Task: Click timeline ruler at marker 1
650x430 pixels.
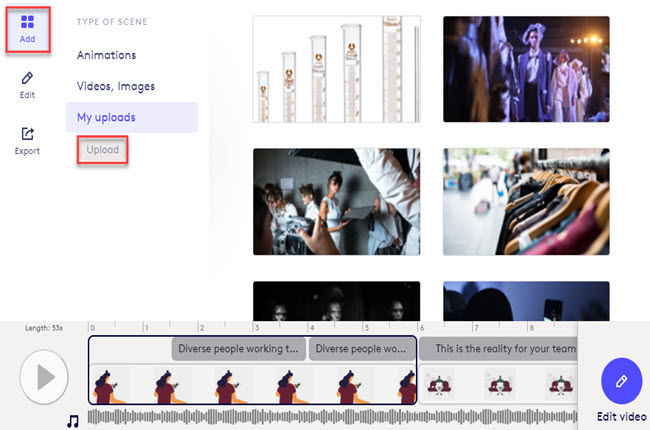Action: pos(146,327)
